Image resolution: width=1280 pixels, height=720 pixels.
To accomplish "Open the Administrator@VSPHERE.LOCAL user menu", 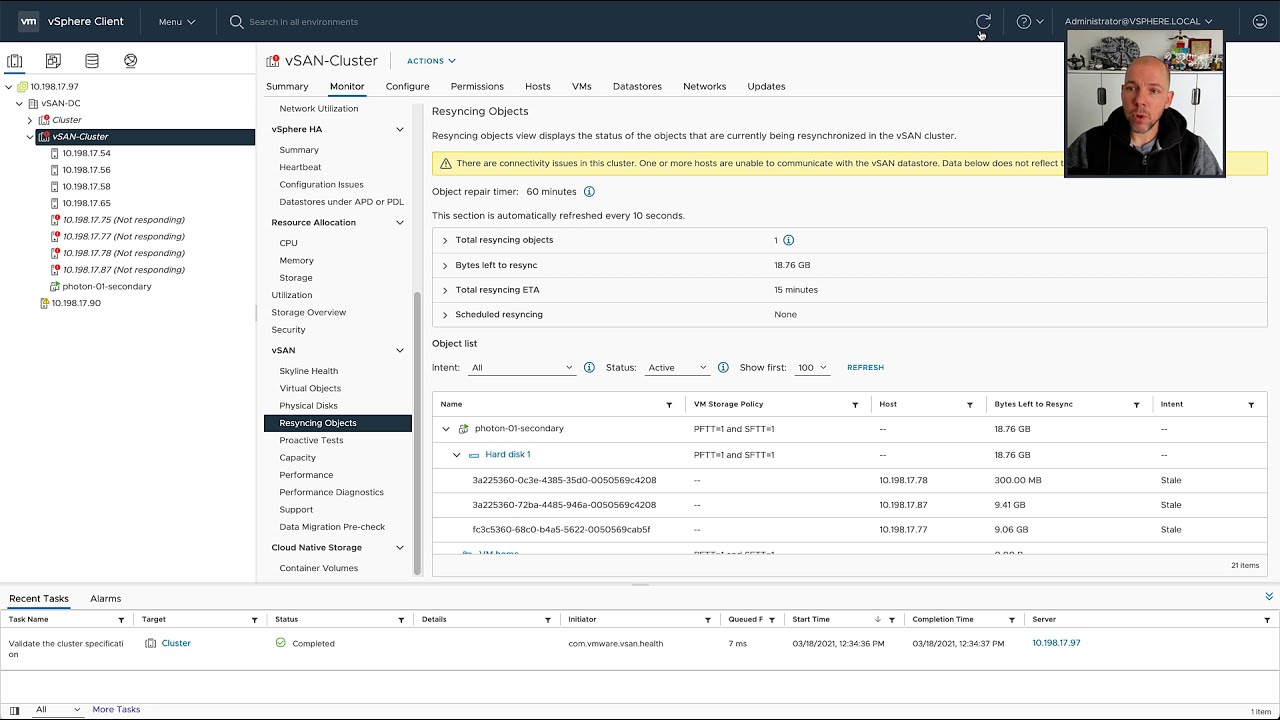I will point(1138,21).
